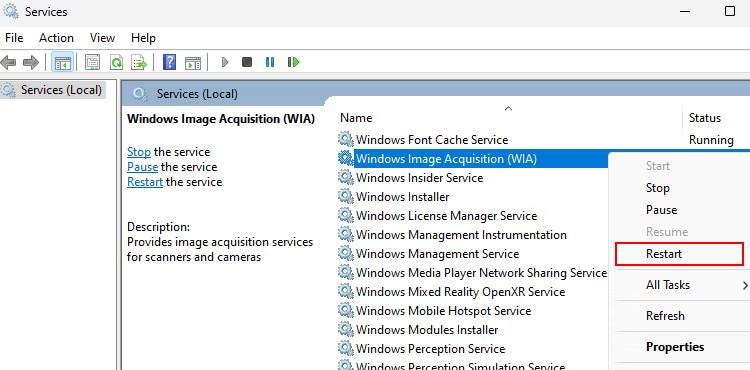Toggle the Show/Hide Console Tree toolbar icon
Image resolution: width=750 pixels, height=370 pixels.
pyautogui.click(x=63, y=62)
